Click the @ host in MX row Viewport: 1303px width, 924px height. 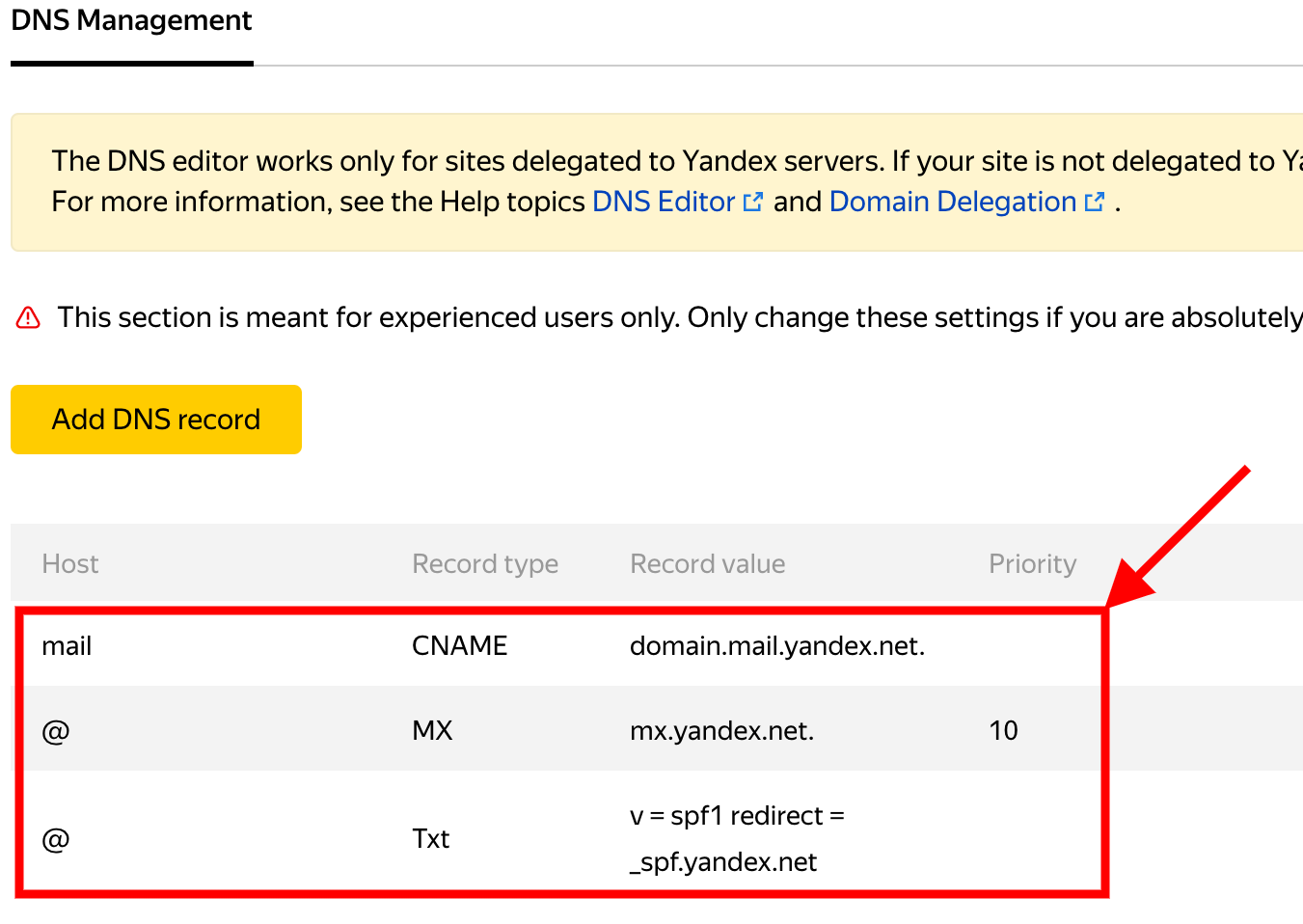tap(56, 731)
